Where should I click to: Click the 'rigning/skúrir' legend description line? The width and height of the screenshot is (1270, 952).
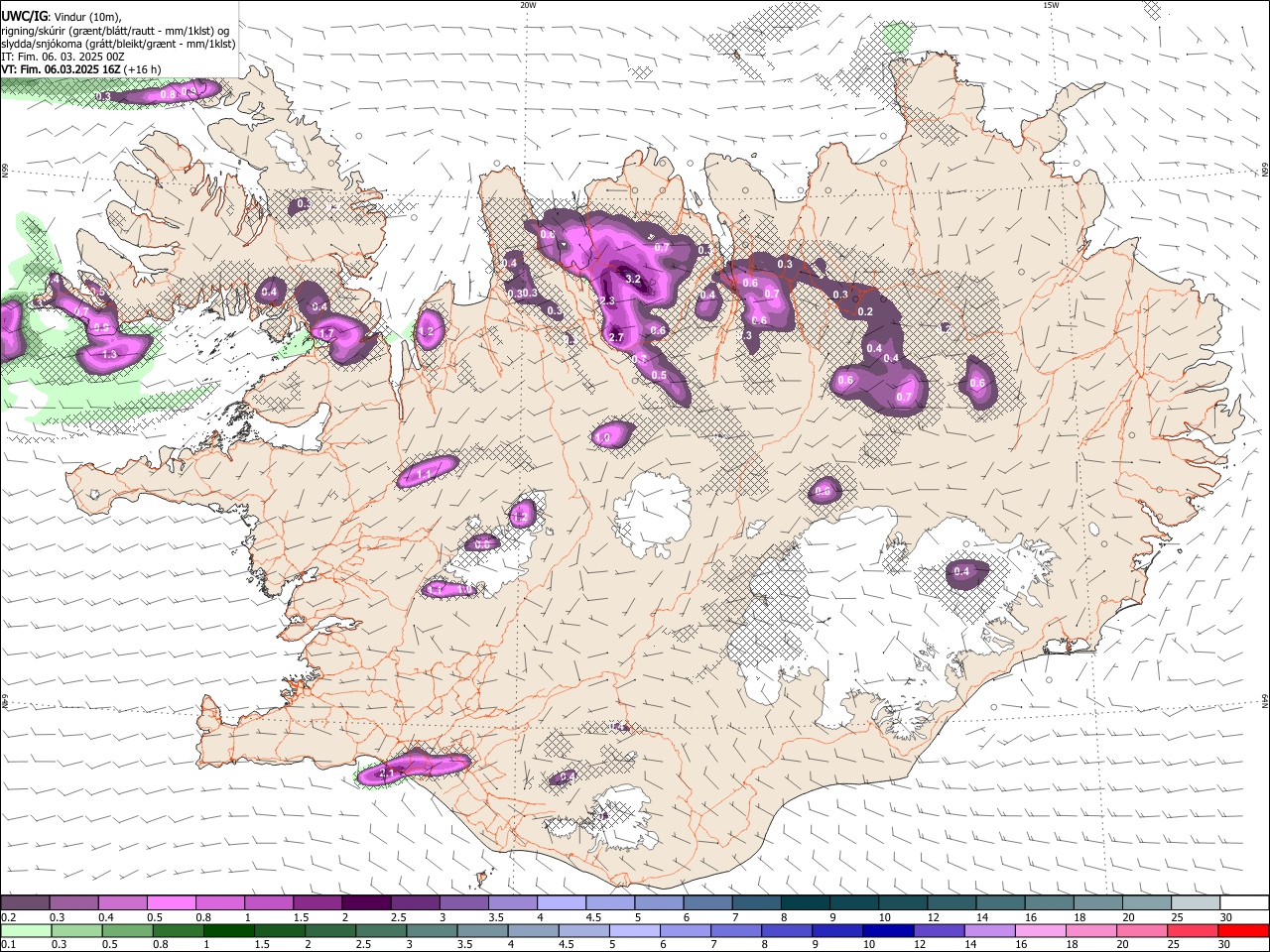coord(116,31)
